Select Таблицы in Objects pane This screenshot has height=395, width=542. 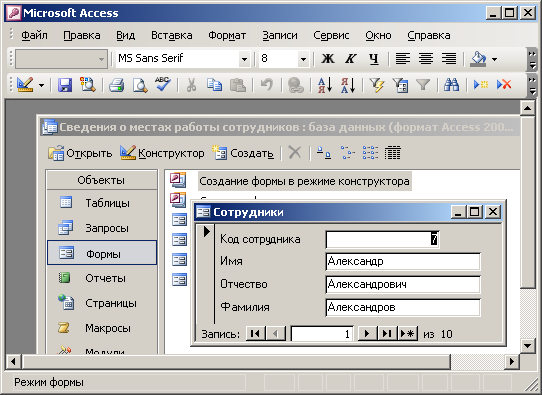click(x=102, y=203)
